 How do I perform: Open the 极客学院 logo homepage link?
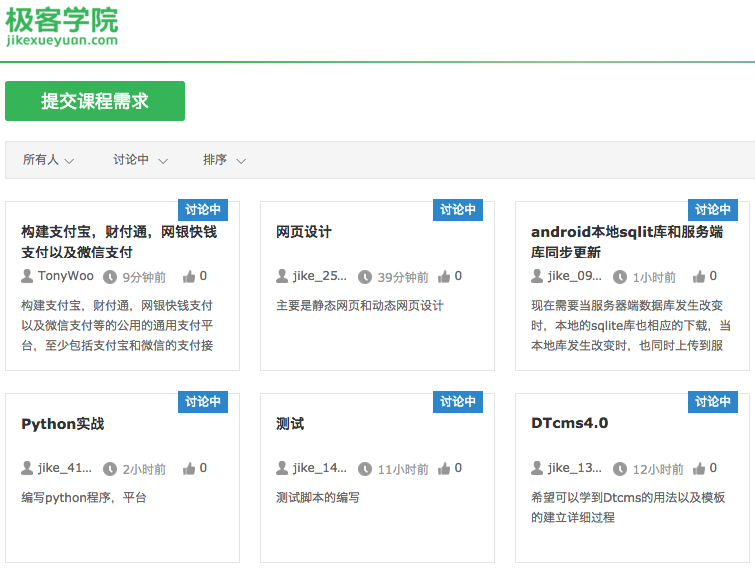pyautogui.click(x=62, y=26)
